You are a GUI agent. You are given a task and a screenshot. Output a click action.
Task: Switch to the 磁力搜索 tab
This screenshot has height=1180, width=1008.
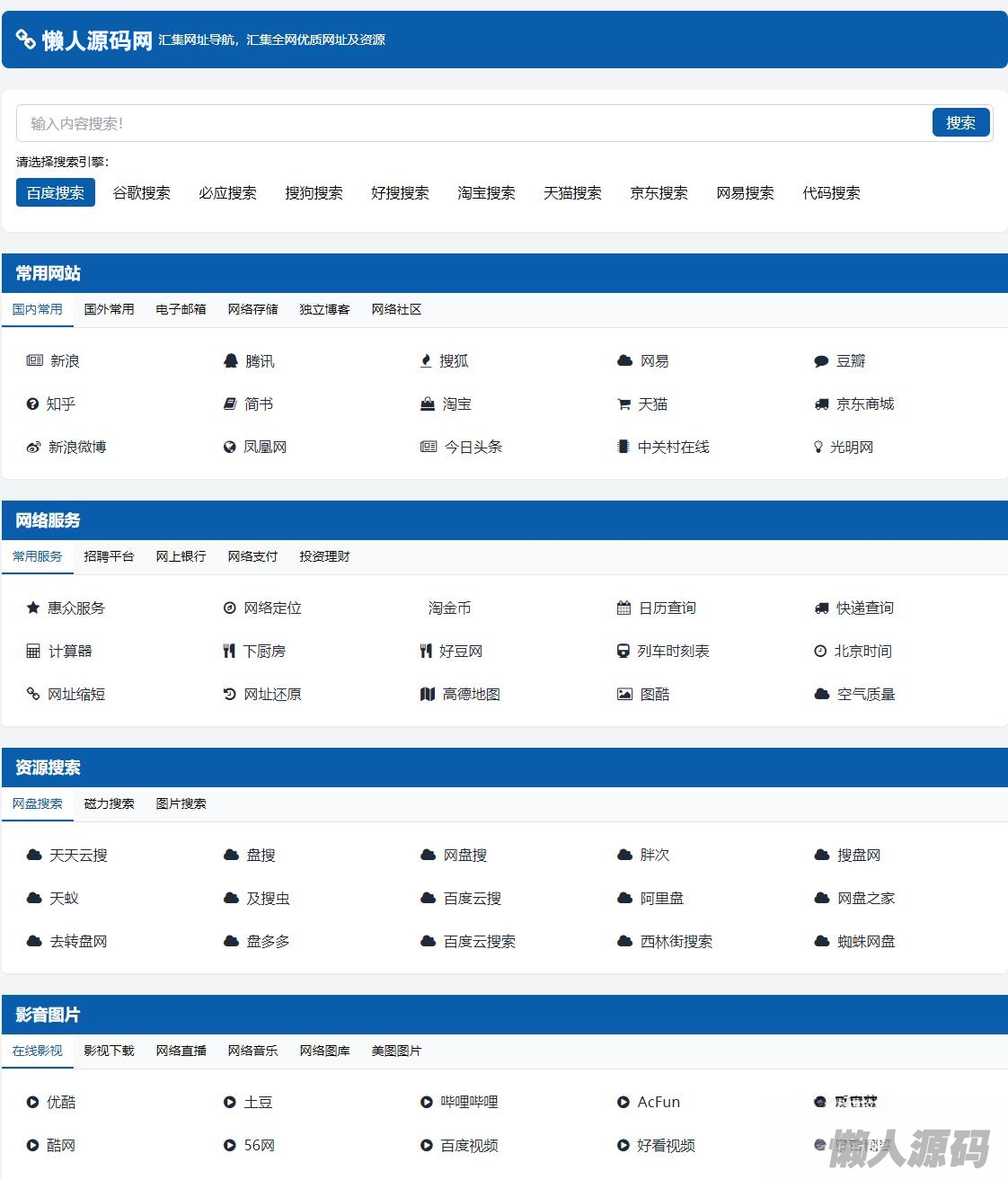(109, 803)
